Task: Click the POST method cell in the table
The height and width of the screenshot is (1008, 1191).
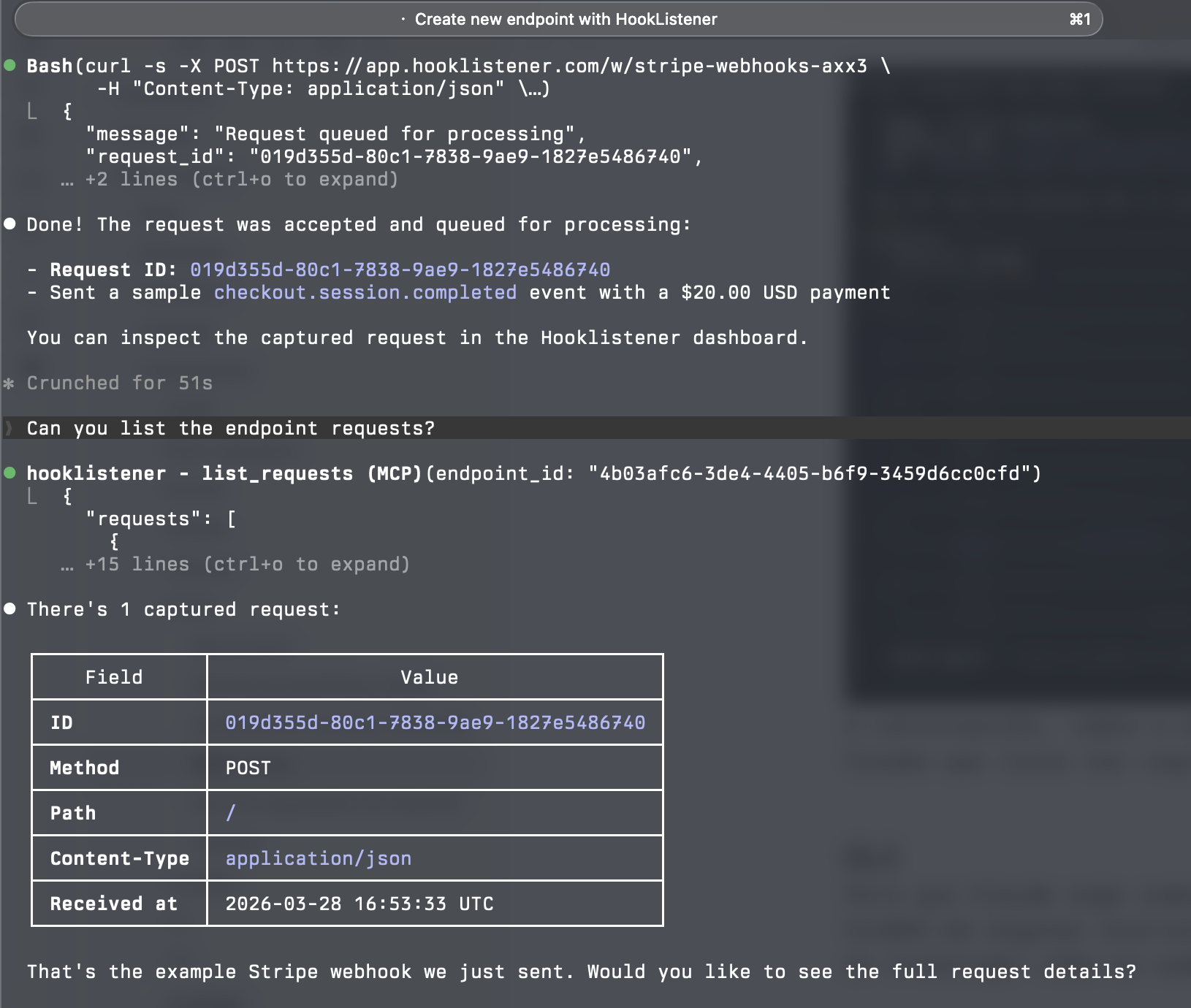Action: 248,768
